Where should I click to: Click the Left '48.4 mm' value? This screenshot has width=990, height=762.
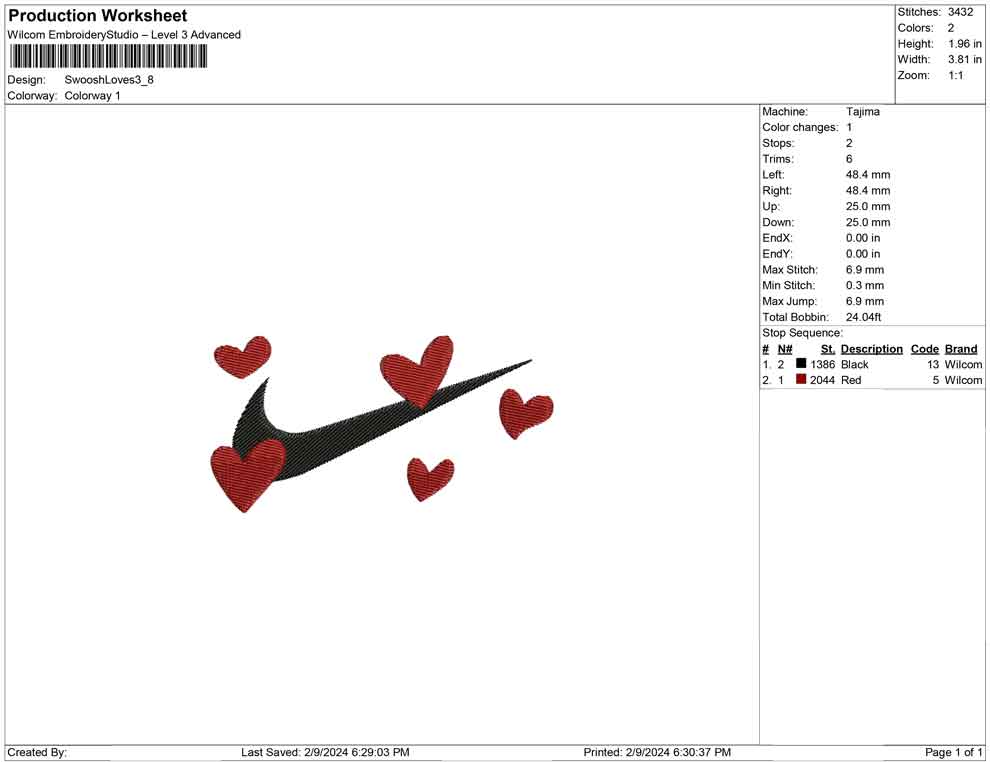[x=868, y=175]
